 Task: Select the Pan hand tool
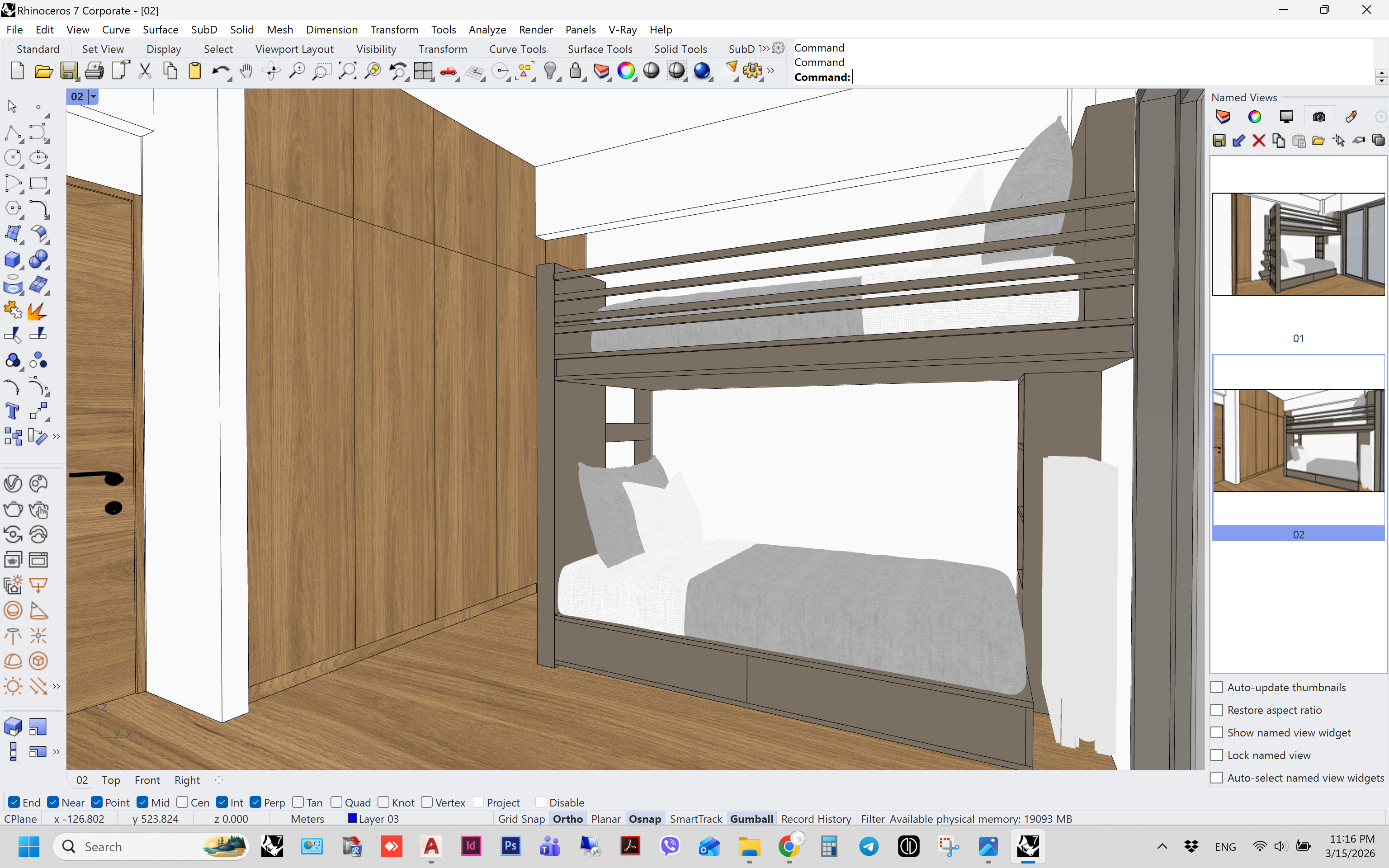pyautogui.click(x=246, y=71)
